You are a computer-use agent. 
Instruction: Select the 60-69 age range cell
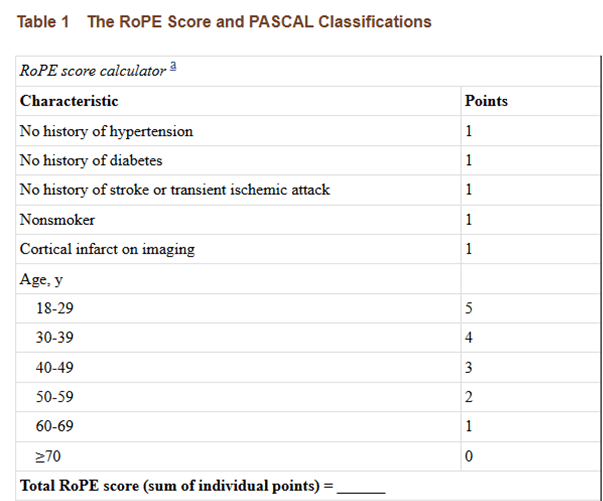coord(238,426)
